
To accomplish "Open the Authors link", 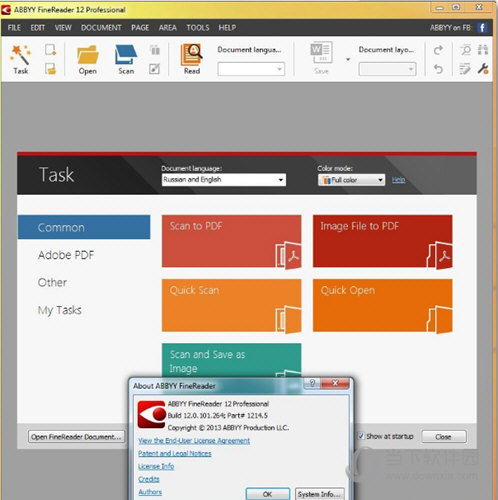I will 150,492.
